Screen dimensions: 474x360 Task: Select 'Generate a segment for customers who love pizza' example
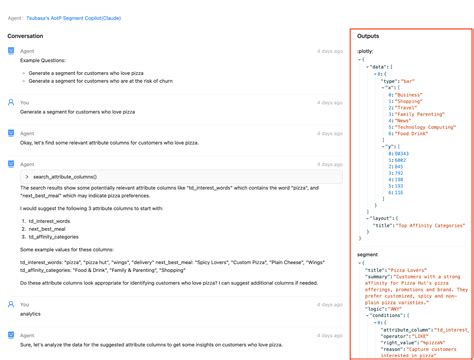pyautogui.click(x=86, y=73)
